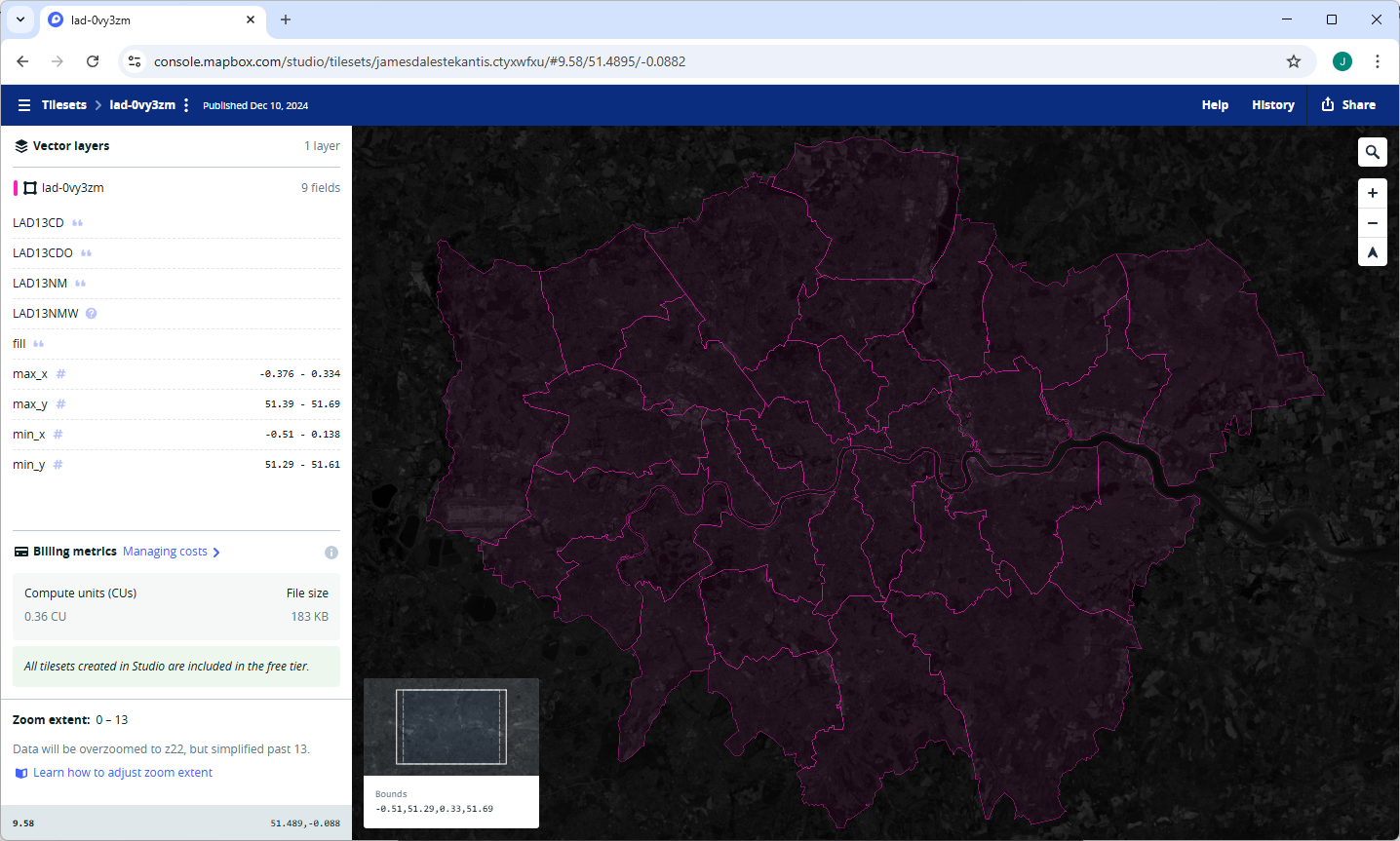Viewport: 1400px width, 841px height.
Task: Open the Help menu in header
Action: point(1215,105)
